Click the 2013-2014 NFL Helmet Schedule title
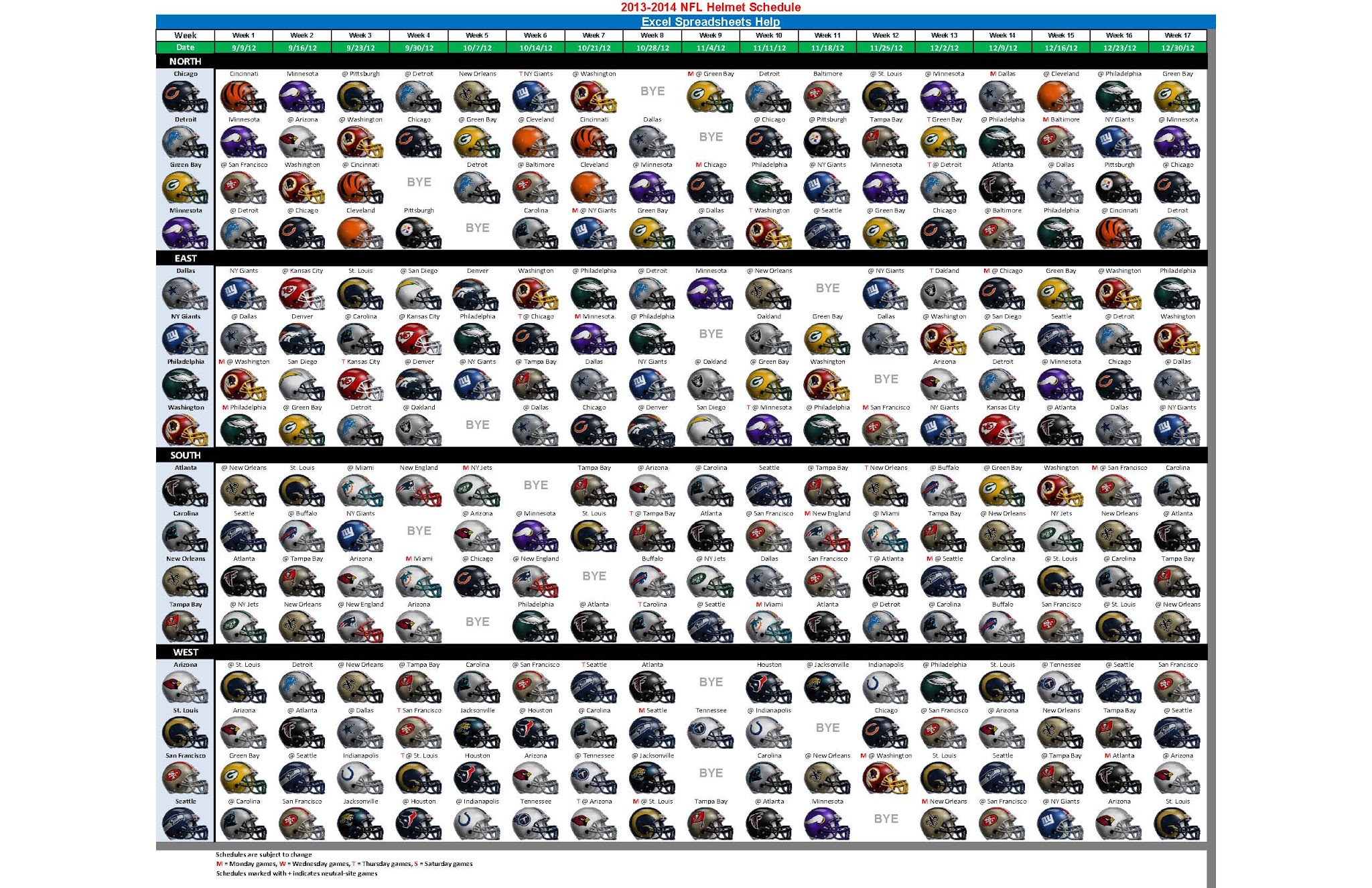The width and height of the screenshot is (1372, 888). (710, 7)
